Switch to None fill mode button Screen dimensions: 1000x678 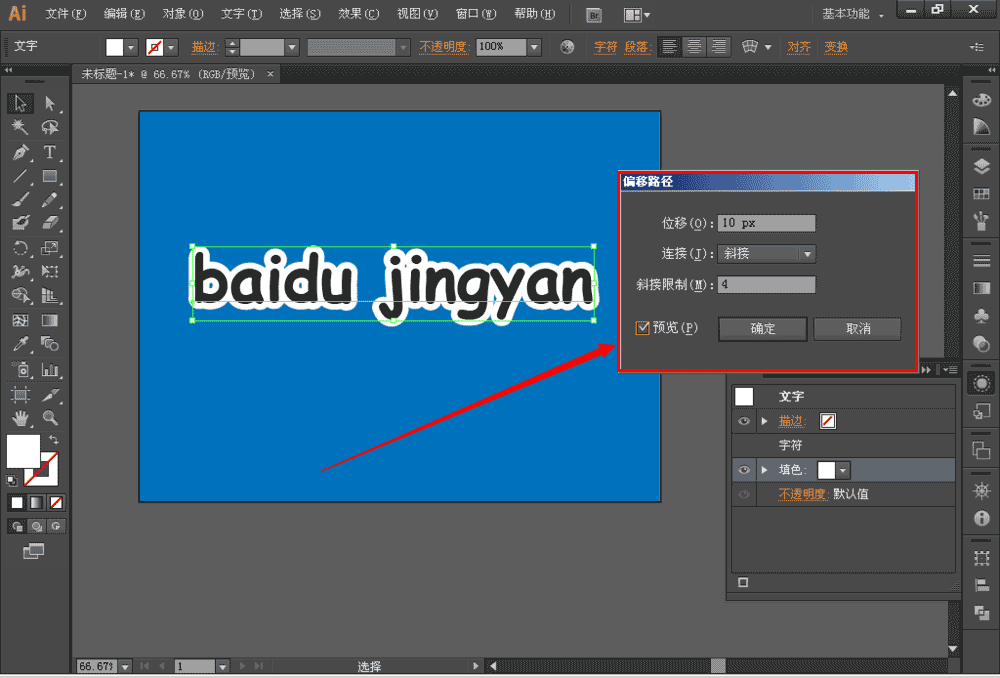[x=56, y=503]
